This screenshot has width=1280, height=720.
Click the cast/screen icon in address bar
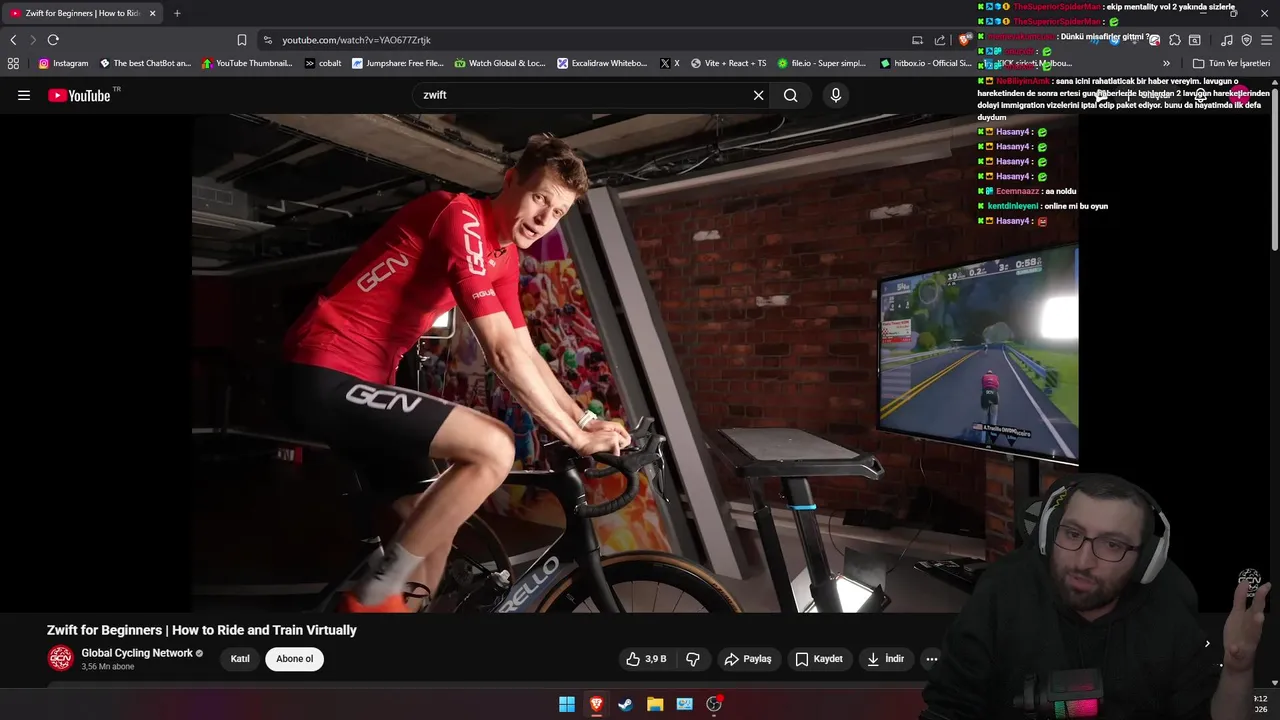click(917, 40)
